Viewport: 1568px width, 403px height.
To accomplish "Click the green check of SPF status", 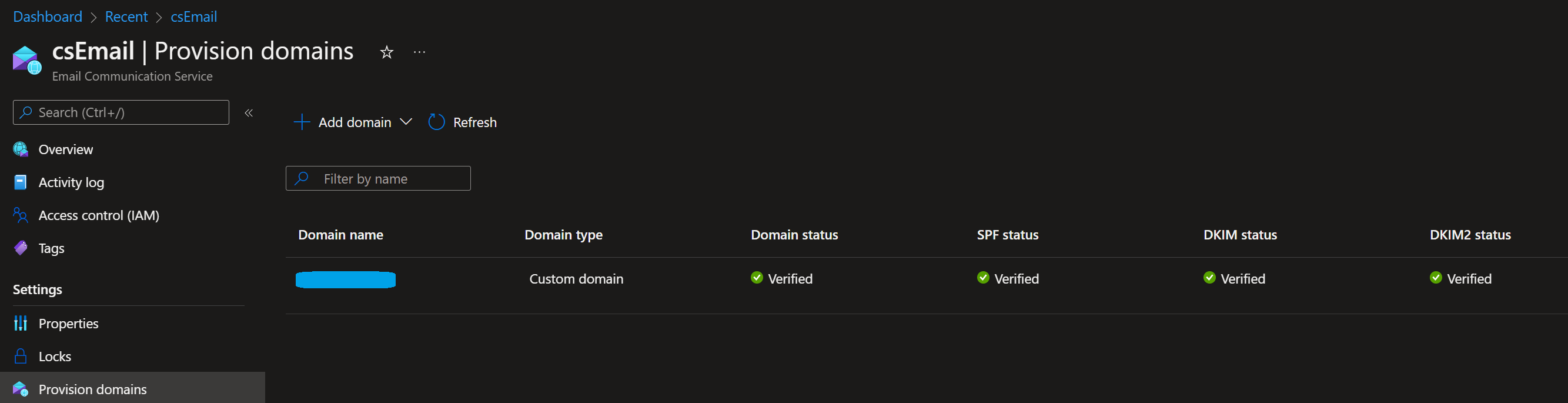I will pos(983,278).
